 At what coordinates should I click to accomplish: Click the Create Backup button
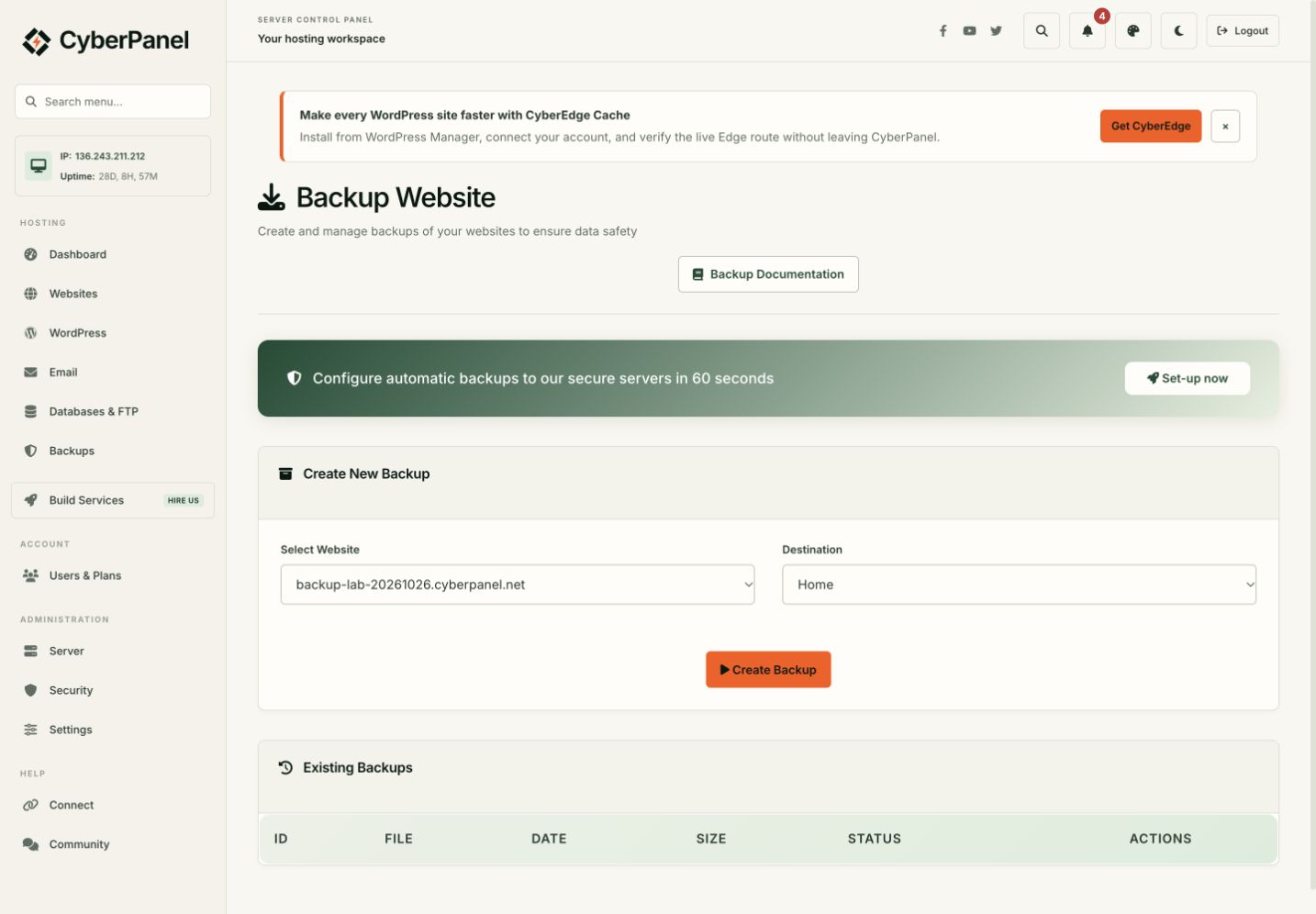pos(768,670)
